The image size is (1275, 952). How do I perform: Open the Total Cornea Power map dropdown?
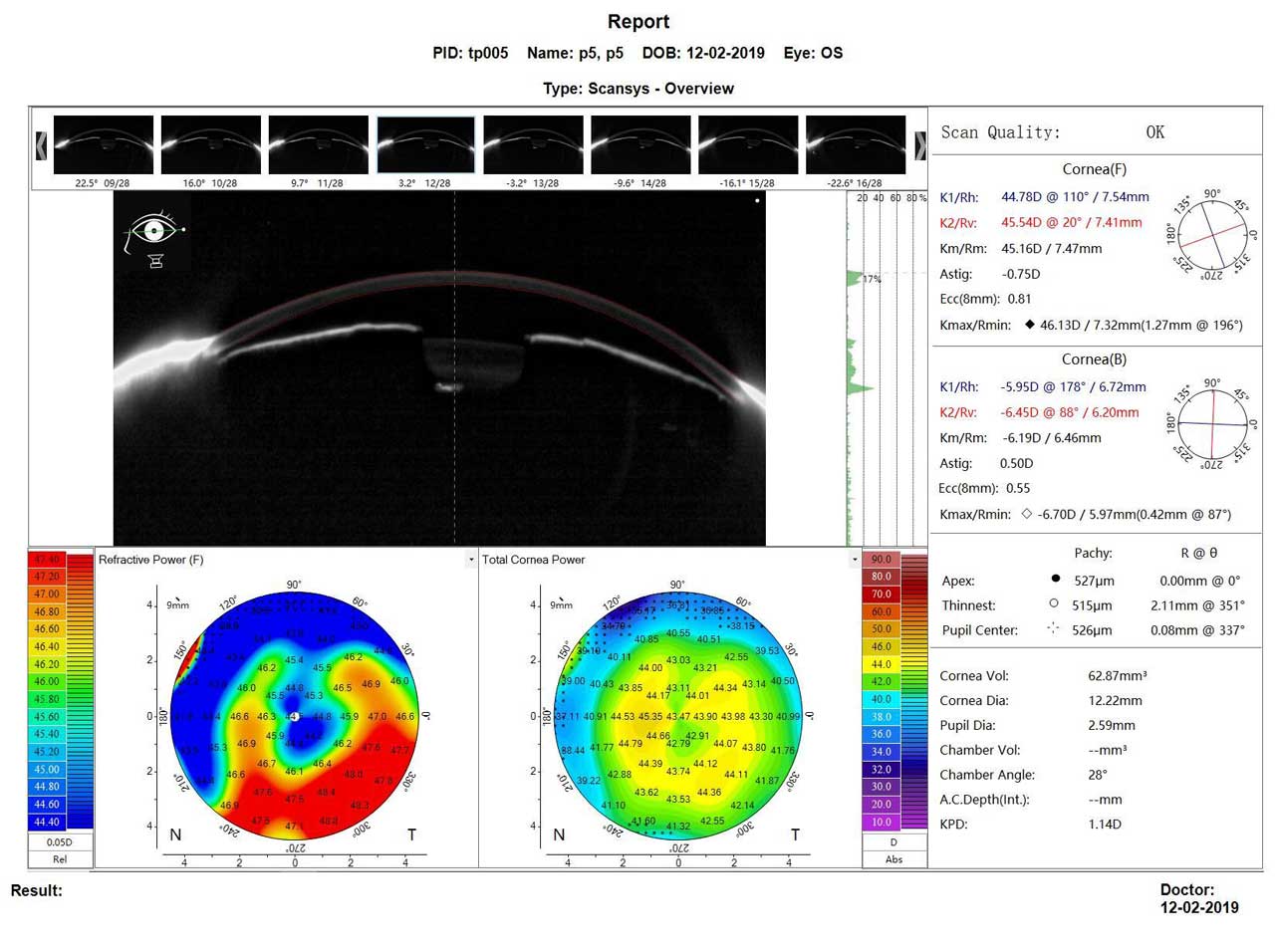[x=855, y=560]
